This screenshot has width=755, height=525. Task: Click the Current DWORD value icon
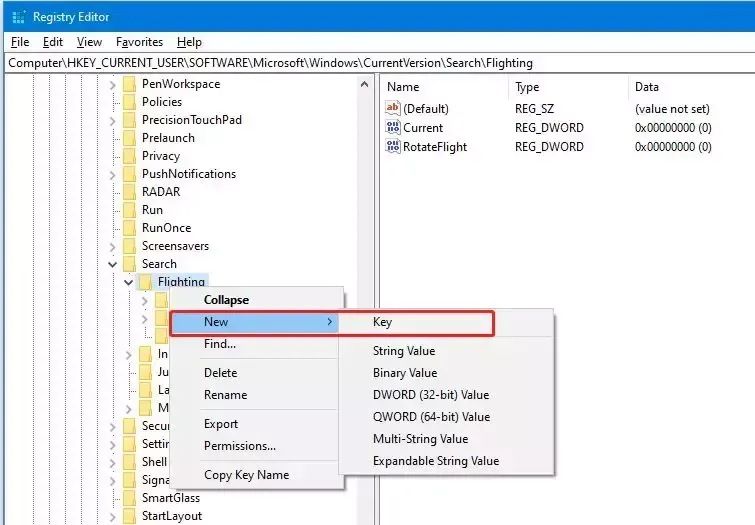coord(393,128)
